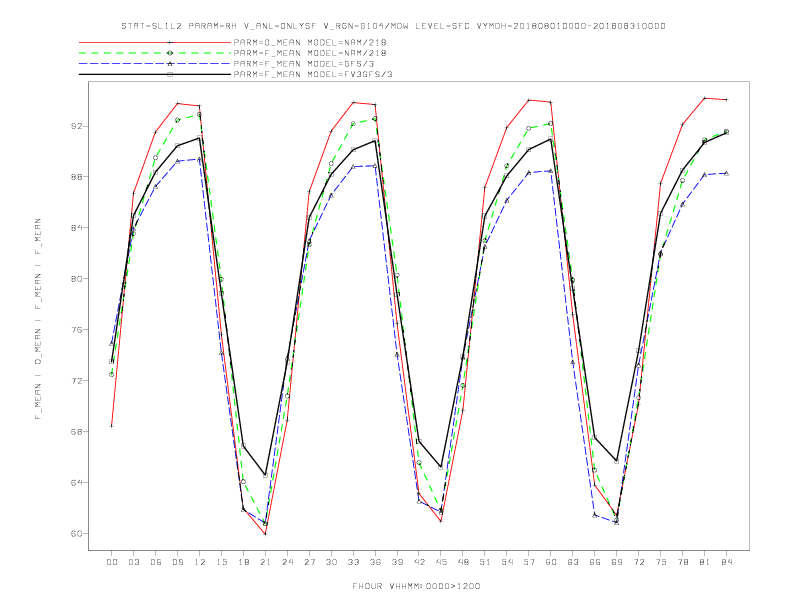
Task: Click x-axis tick label 03
Action: 133,562
